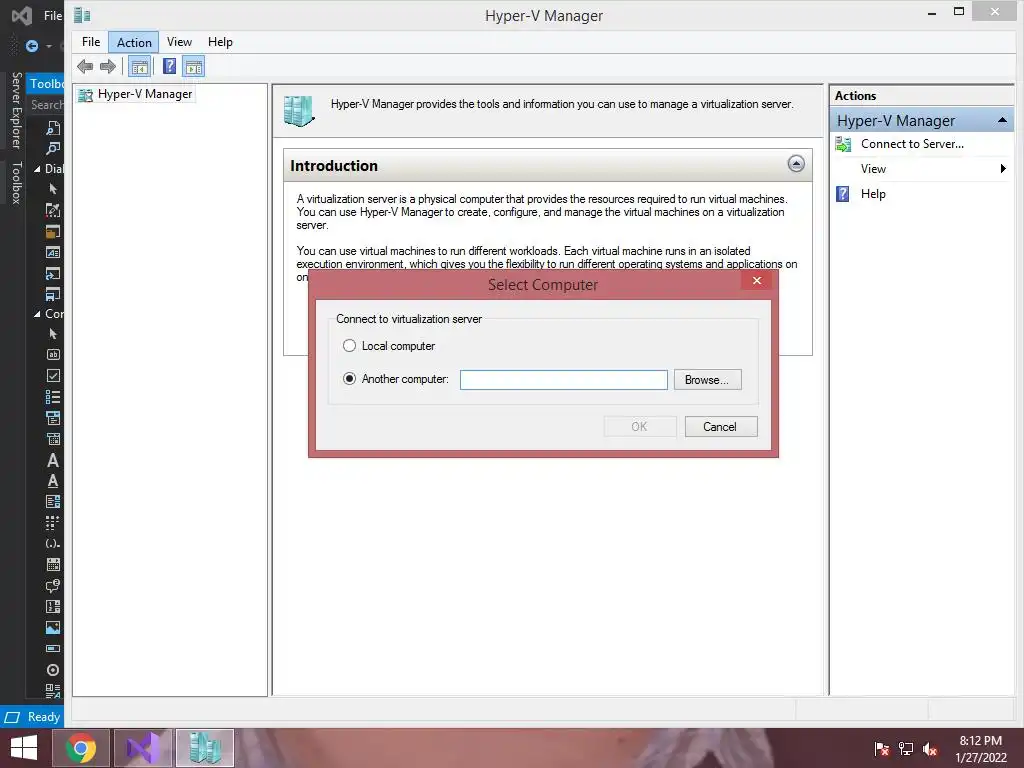The width and height of the screenshot is (1024, 768).
Task: Collapse Hyper-V Manager group in Actions pane
Action: tap(1002, 120)
